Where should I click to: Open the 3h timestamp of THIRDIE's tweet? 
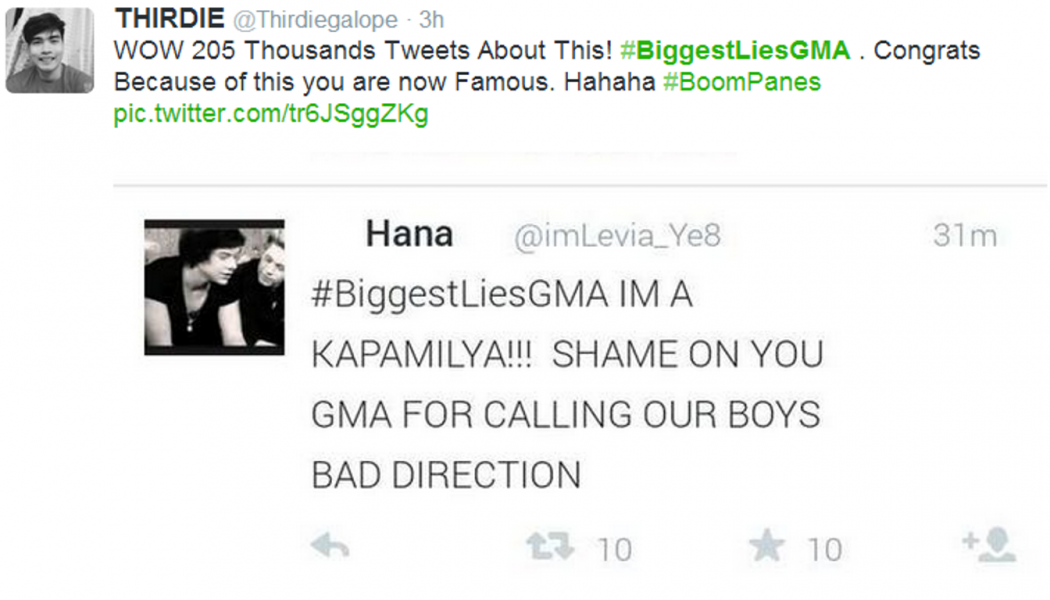tap(431, 19)
